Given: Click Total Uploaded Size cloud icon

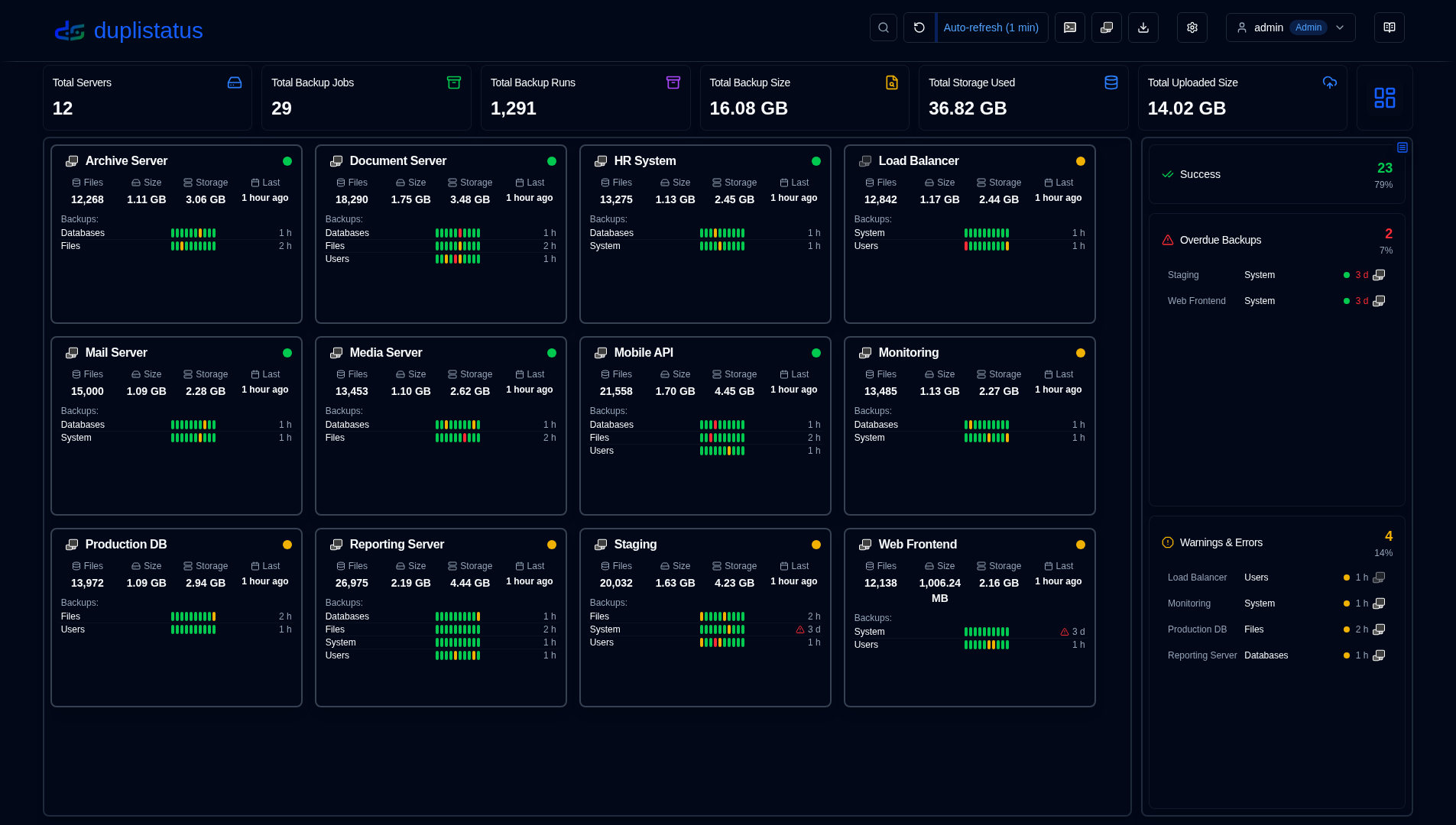Looking at the screenshot, I should (x=1330, y=82).
